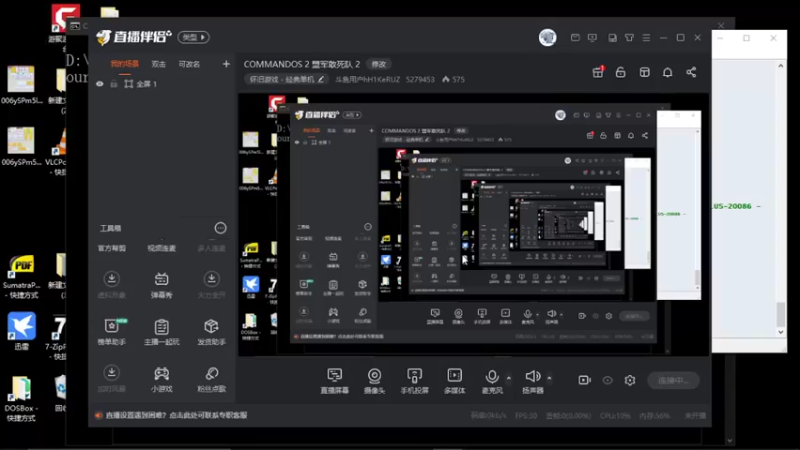Mute the 扬声器 speaker
800x450 pixels.
point(533,381)
